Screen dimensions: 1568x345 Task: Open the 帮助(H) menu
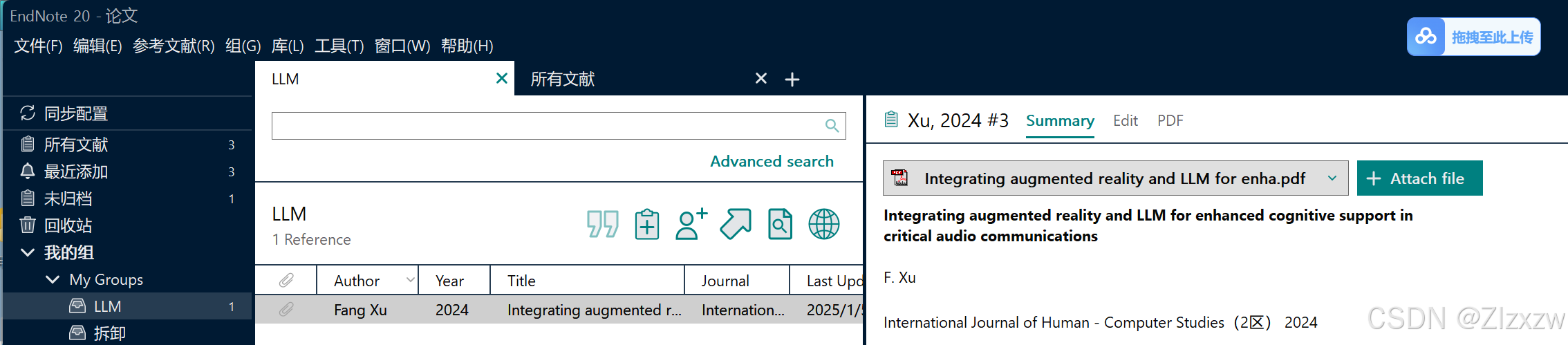pyautogui.click(x=467, y=46)
